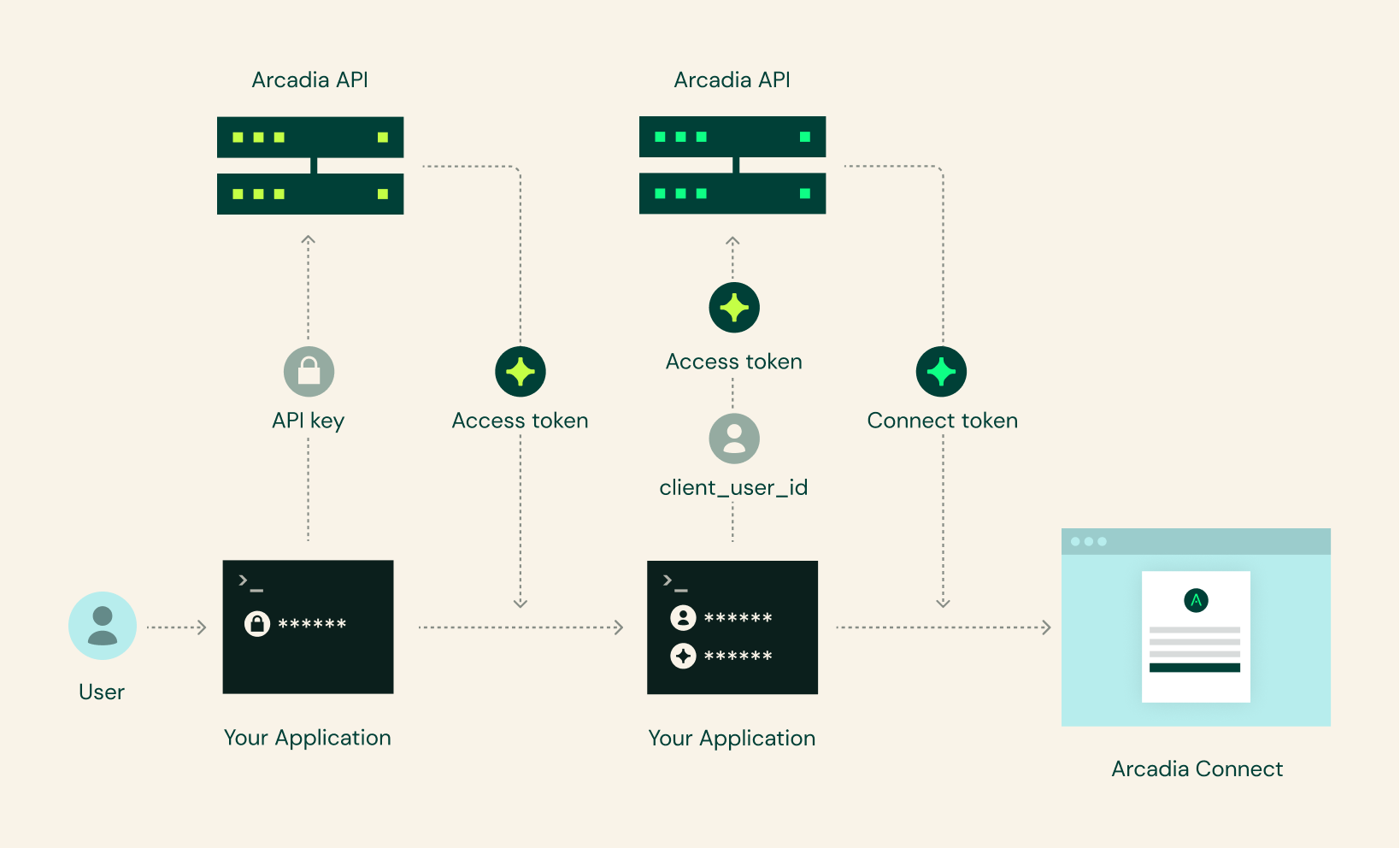Click the lock icon inside left terminal
Viewport: 1400px width, 848px height.
point(257,624)
